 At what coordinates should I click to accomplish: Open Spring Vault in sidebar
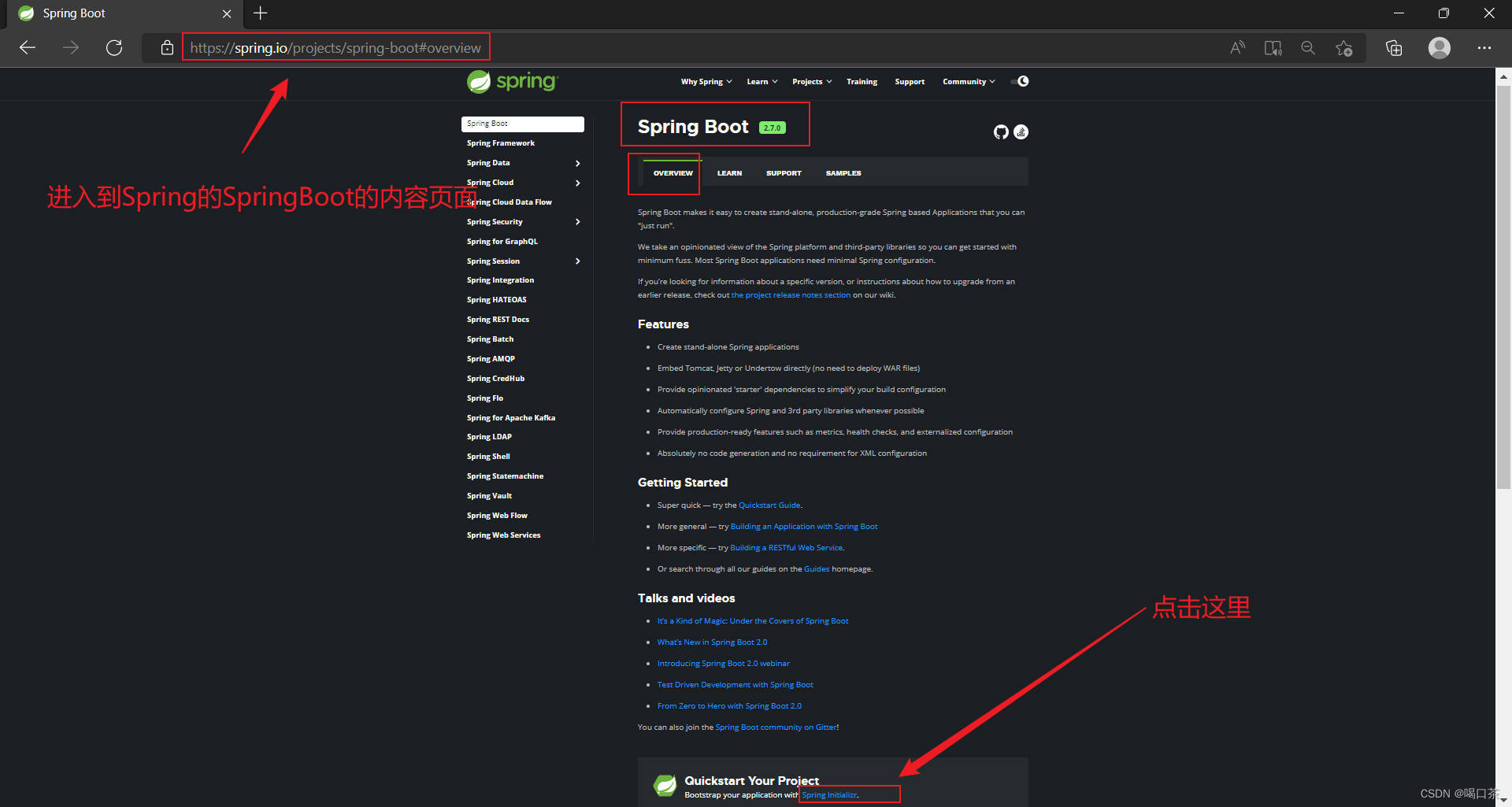click(x=489, y=496)
